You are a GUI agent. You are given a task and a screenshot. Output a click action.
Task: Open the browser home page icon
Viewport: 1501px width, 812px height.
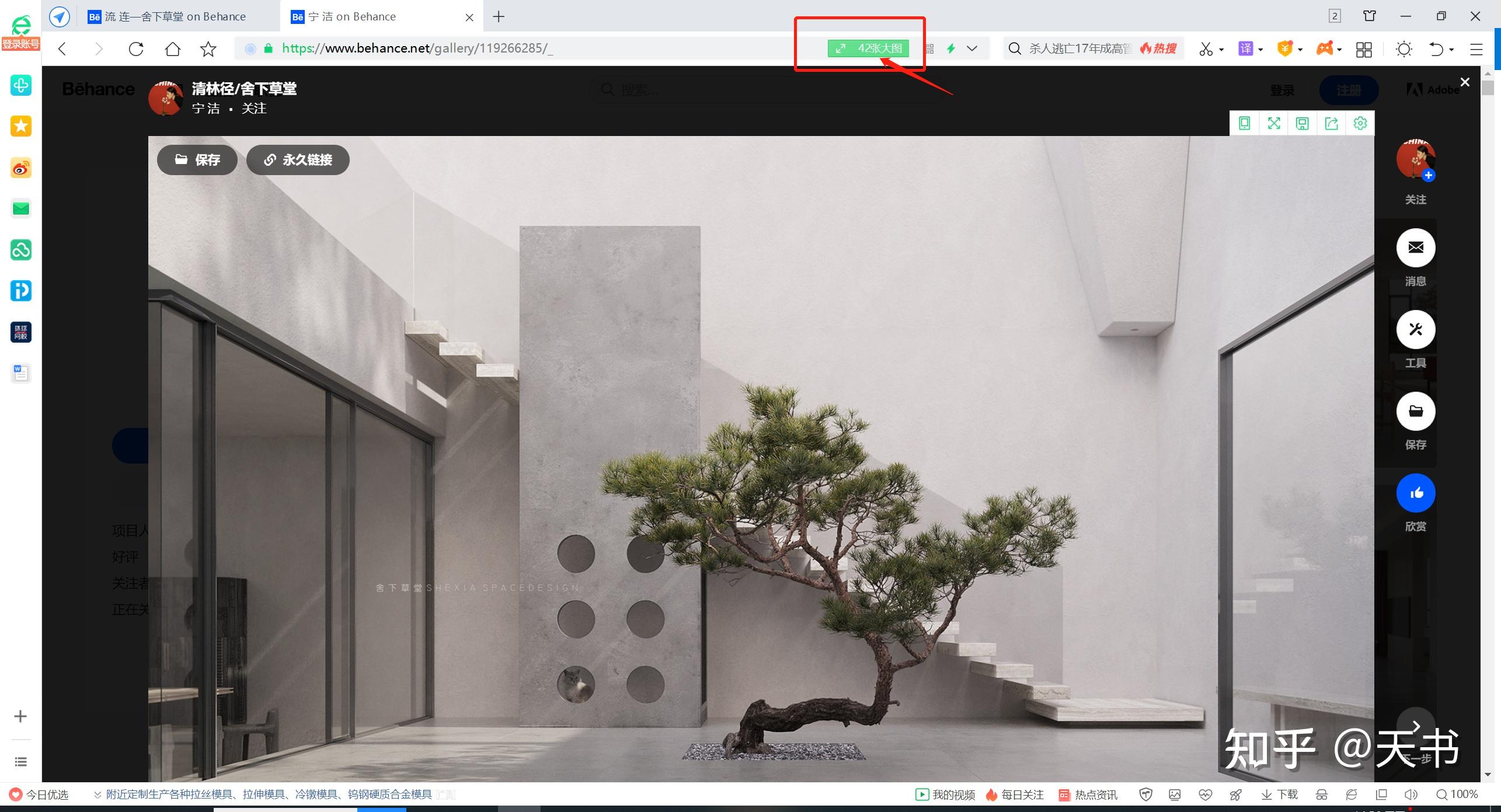click(173, 48)
